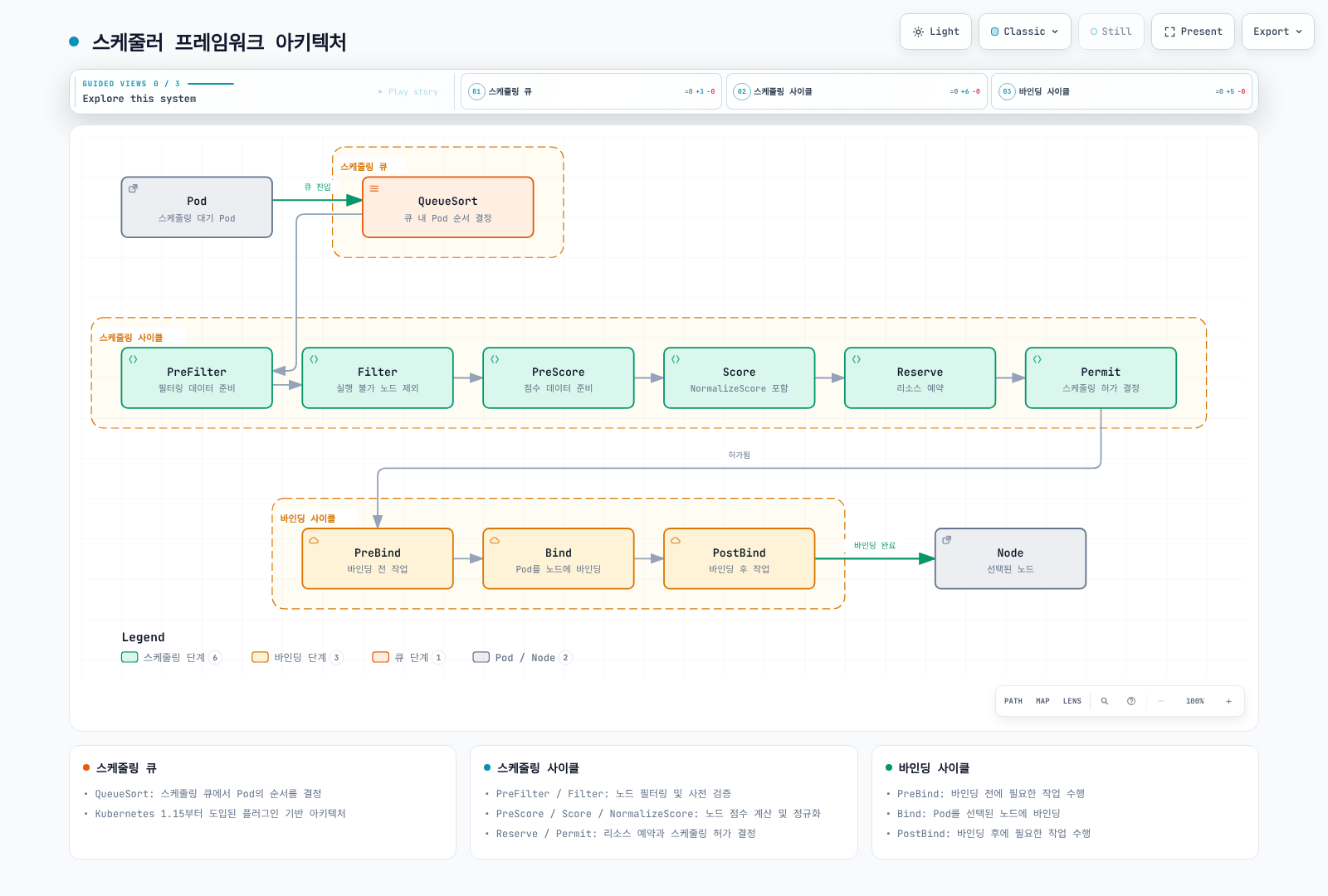Click the code icon on the Permit node
Screen dimensions: 1328x896
click(x=1037, y=359)
